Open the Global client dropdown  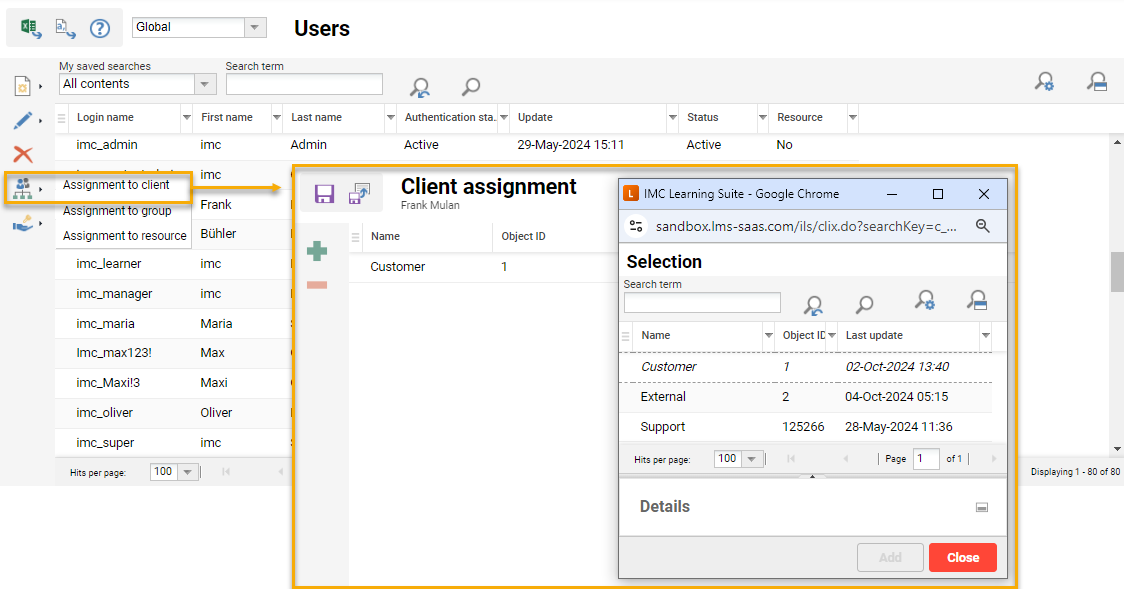255,28
